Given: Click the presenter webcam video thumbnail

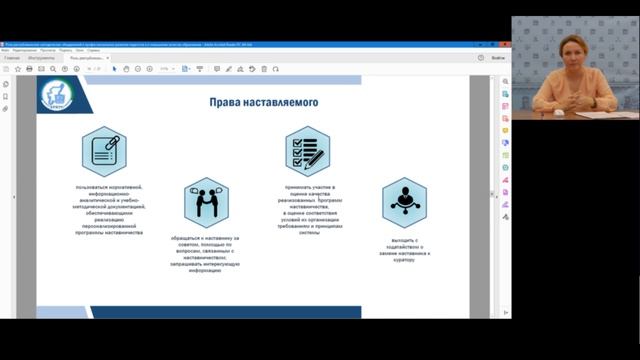Looking at the screenshot, I should click(576, 68).
